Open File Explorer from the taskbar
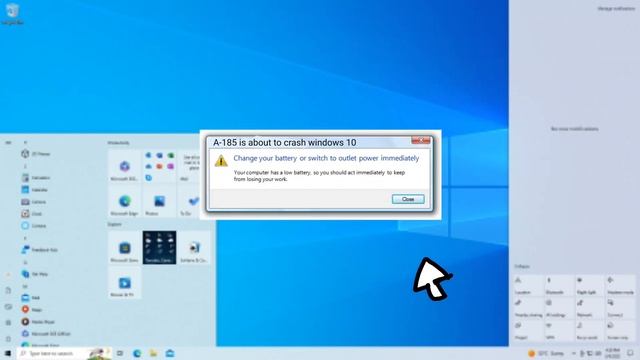This screenshot has width=640, height=360. tap(153, 353)
